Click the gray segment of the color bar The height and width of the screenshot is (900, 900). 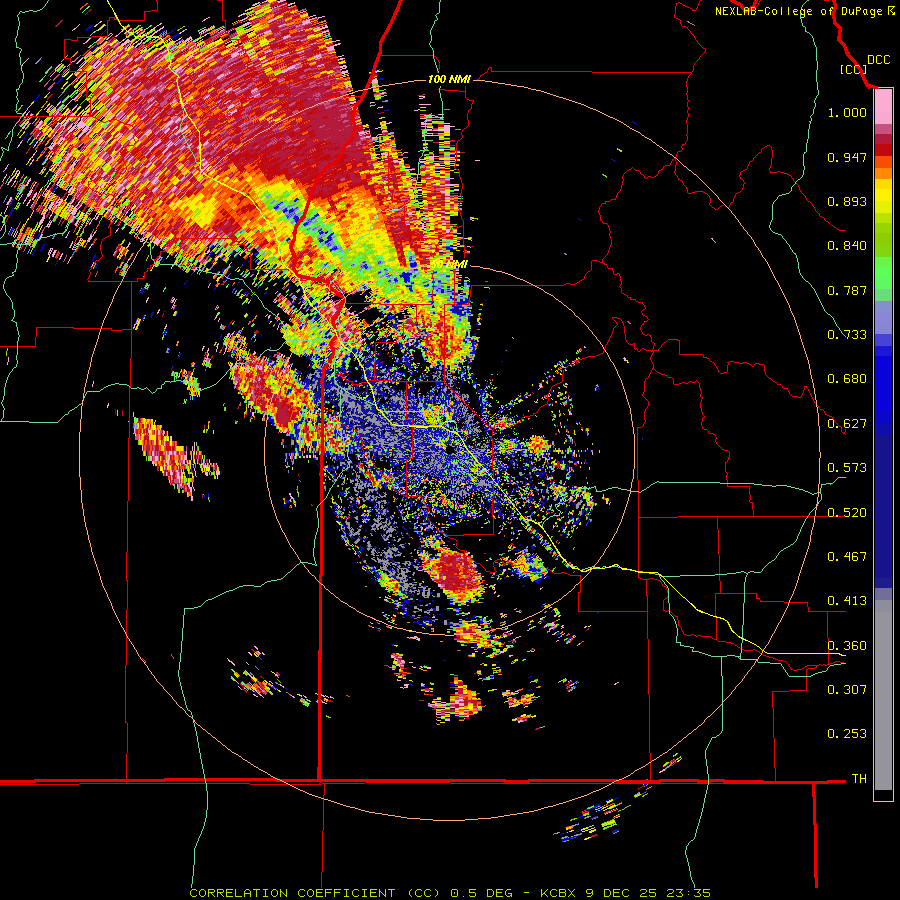tap(883, 695)
